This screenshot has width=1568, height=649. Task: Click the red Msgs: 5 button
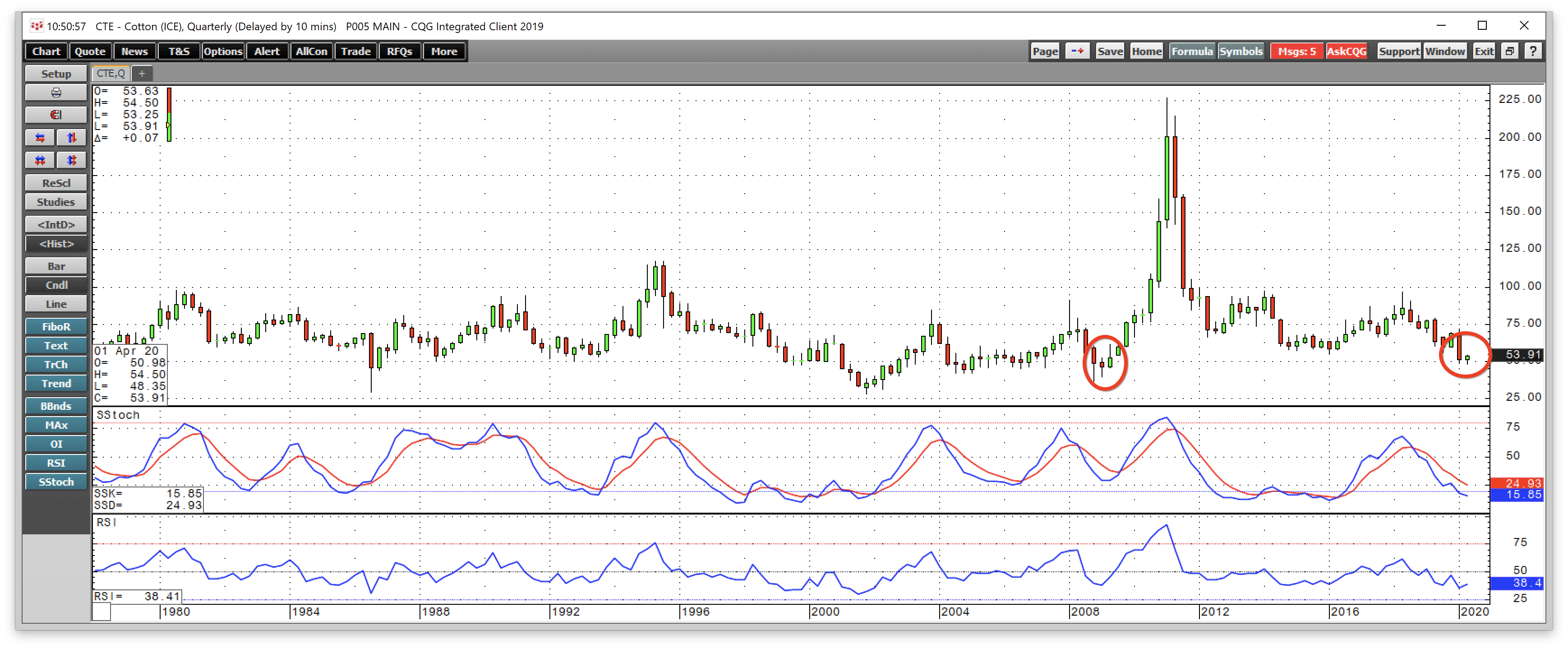1296,51
